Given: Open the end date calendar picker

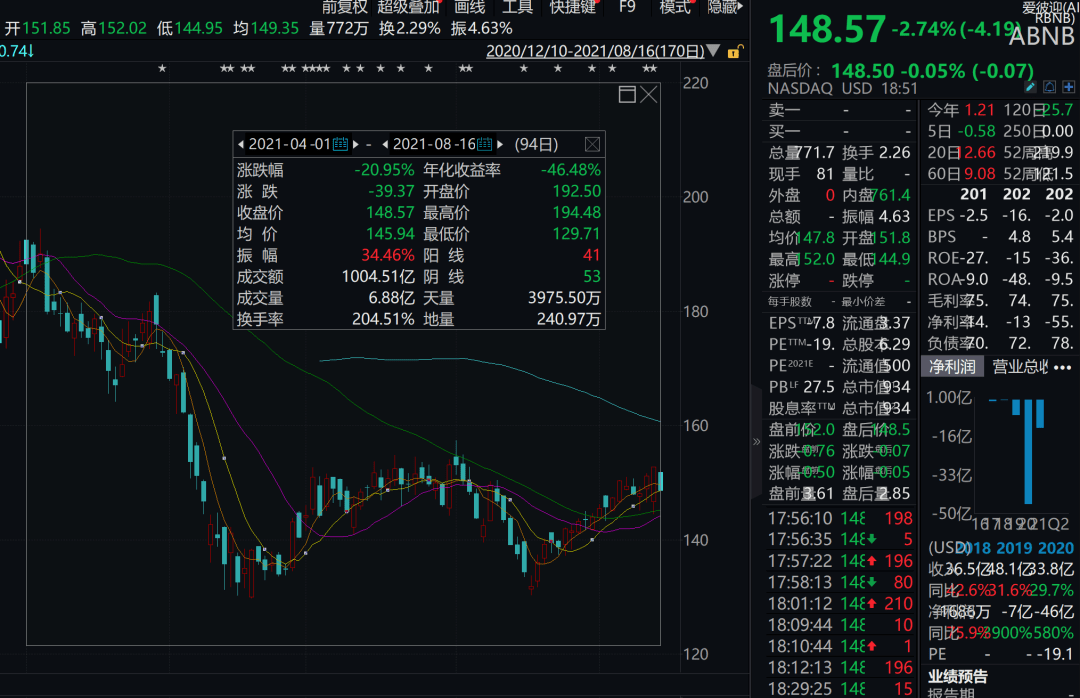Looking at the screenshot, I should tap(485, 144).
